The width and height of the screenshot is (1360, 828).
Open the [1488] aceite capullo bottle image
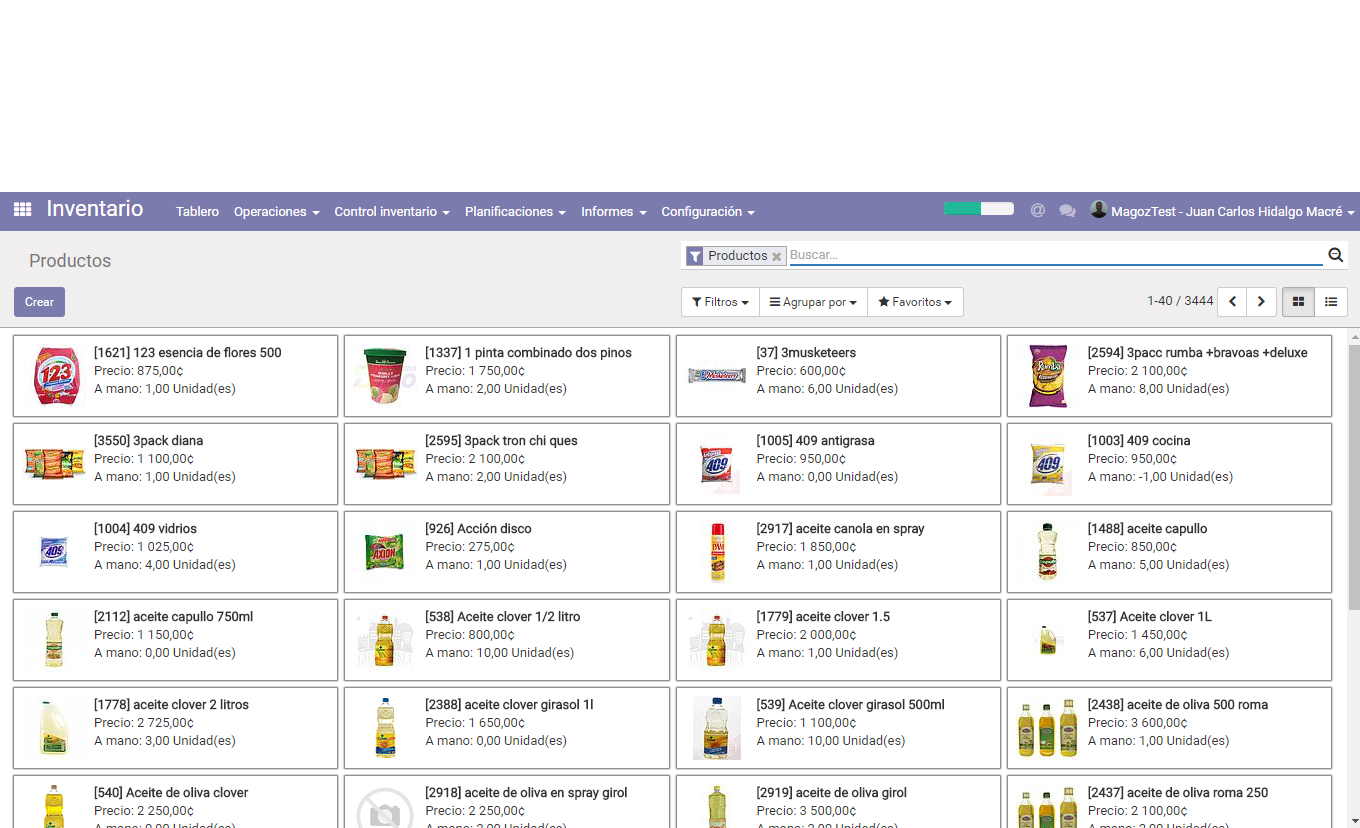(1047, 552)
